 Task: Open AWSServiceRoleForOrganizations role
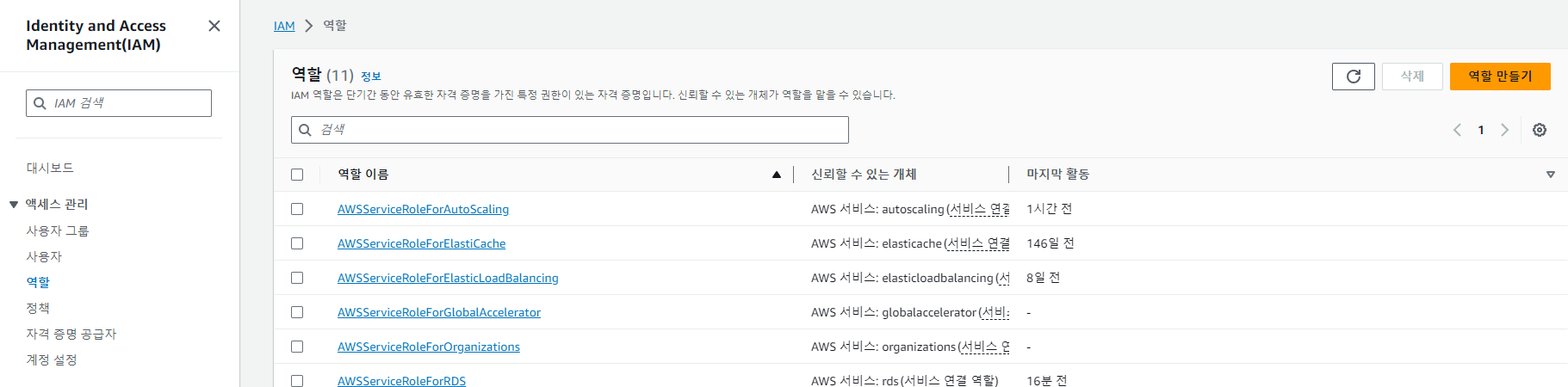click(x=429, y=347)
